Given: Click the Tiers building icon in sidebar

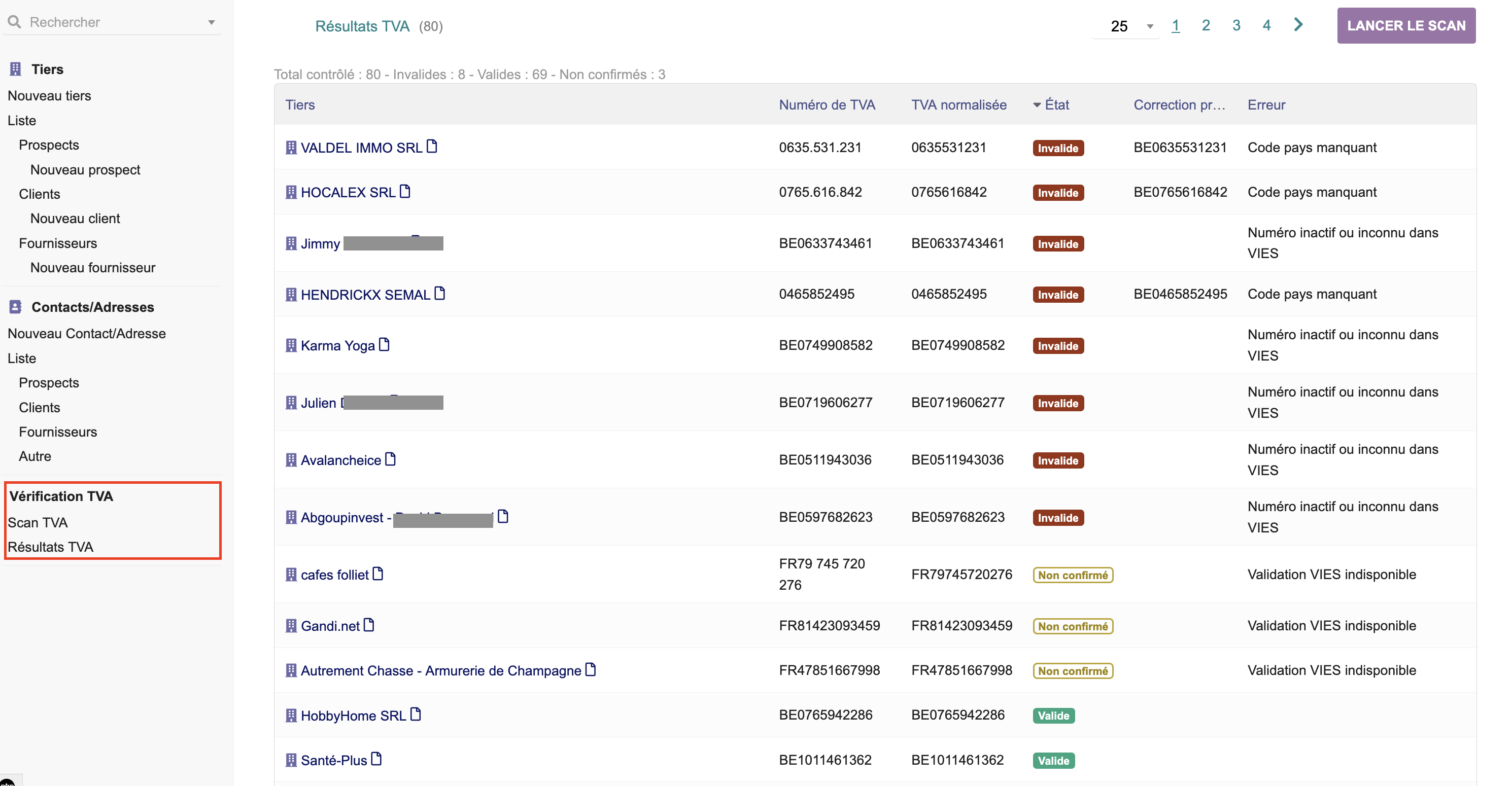Looking at the screenshot, I should pyautogui.click(x=15, y=69).
